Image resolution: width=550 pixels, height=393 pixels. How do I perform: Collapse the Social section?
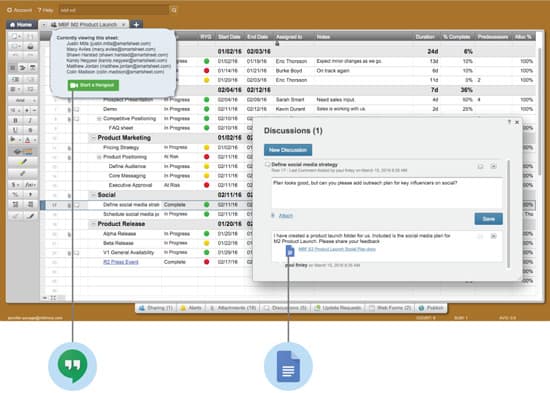pyautogui.click(x=93, y=195)
